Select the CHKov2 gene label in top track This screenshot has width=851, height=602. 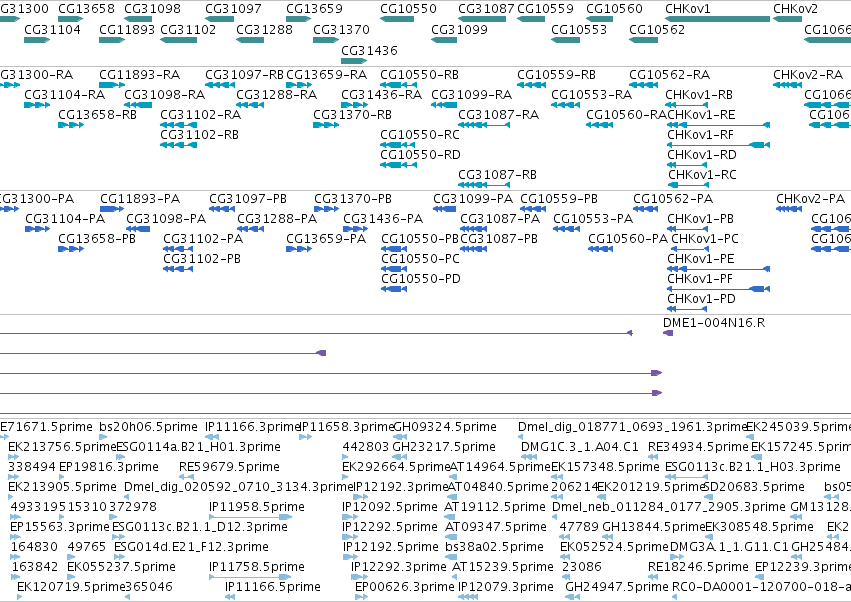click(795, 9)
